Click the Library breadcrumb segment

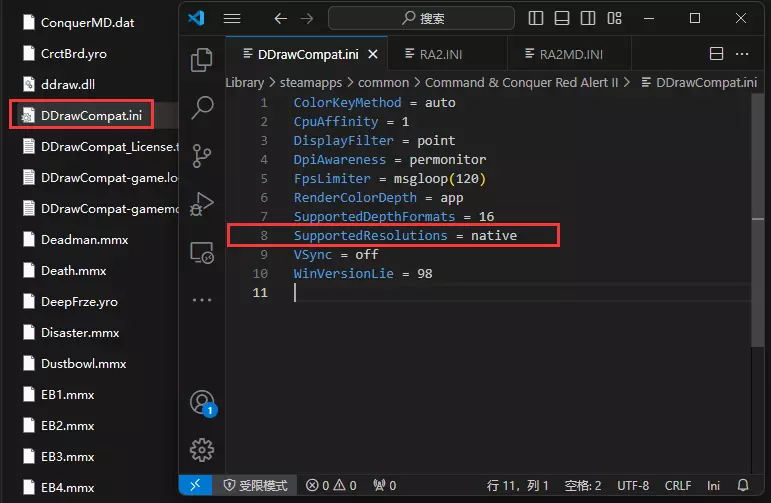point(244,83)
